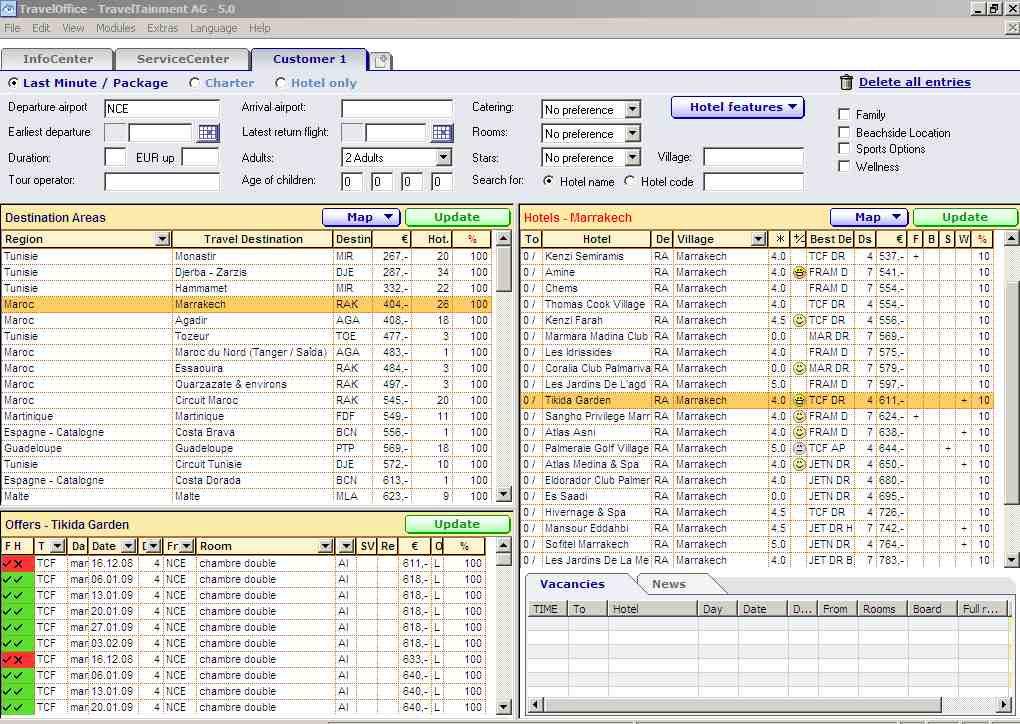Switch to the ServiceCenter tab

point(183,59)
